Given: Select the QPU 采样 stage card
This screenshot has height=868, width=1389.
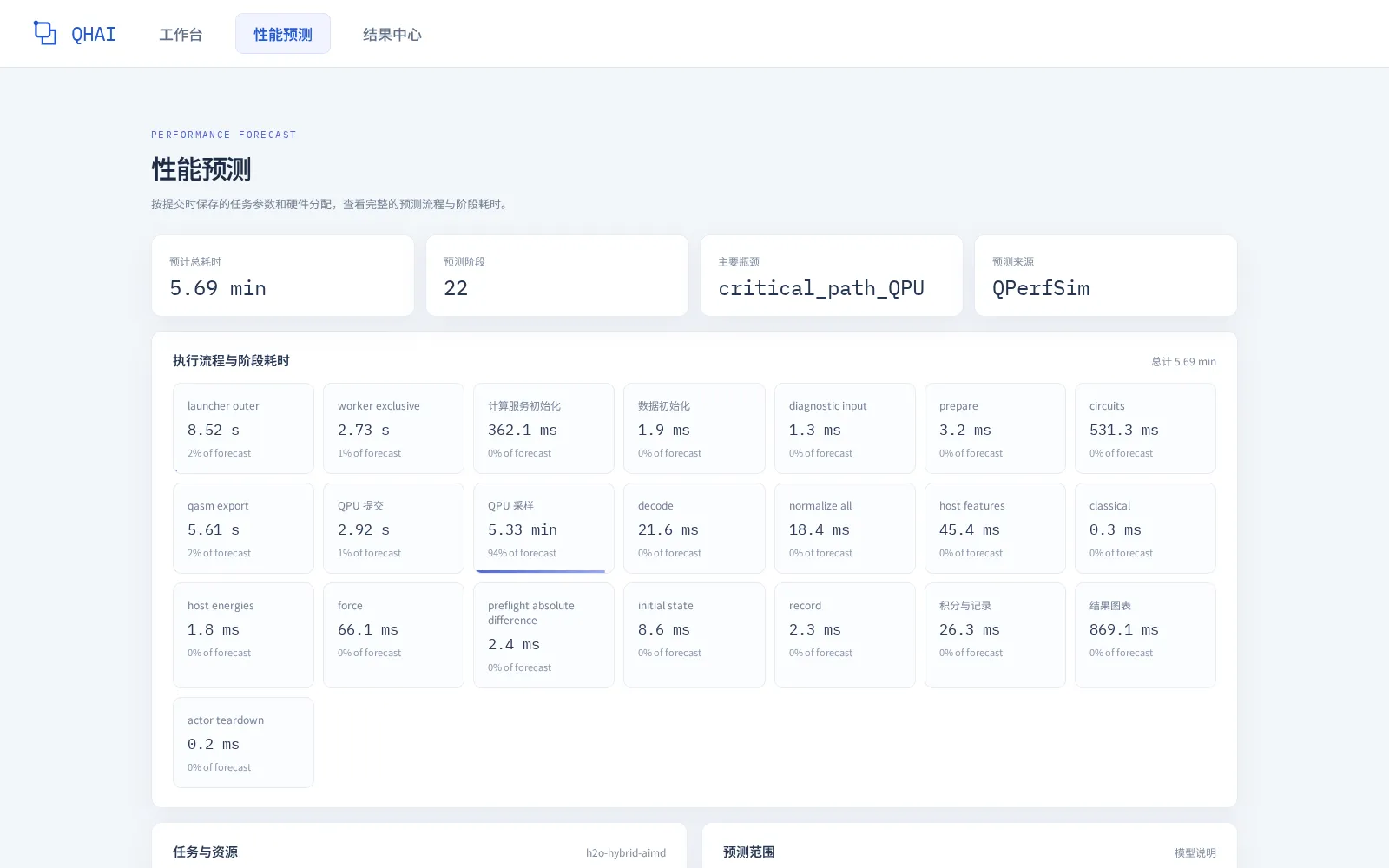Looking at the screenshot, I should click(543, 528).
